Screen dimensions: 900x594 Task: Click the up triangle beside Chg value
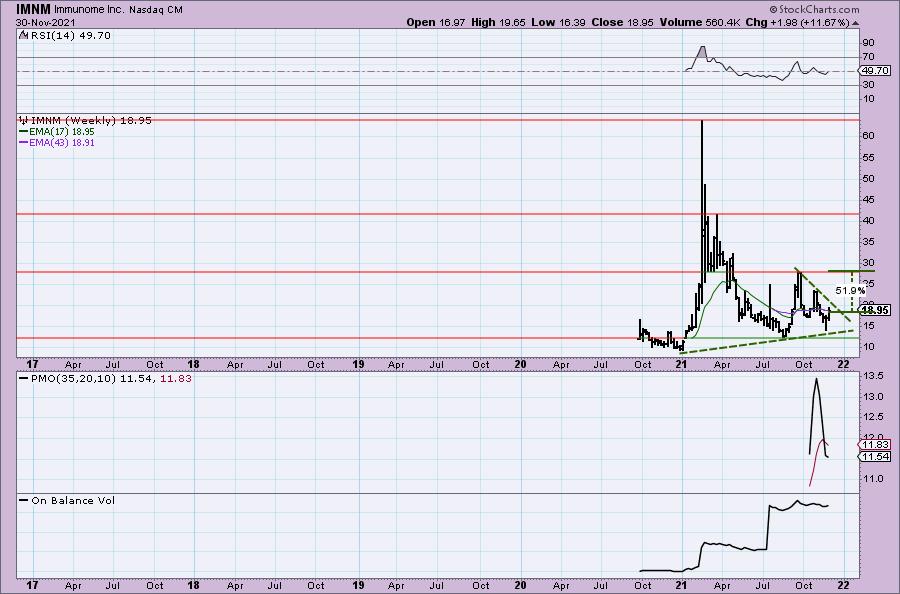[855, 23]
